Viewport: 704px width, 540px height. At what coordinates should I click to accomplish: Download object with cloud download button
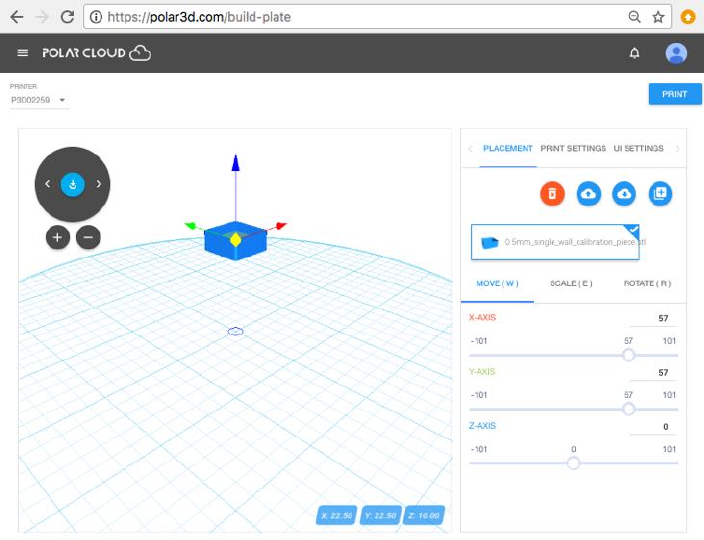pos(624,194)
